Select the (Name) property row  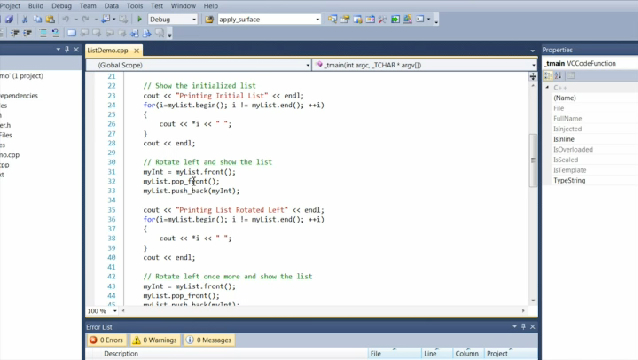pyautogui.click(x=594, y=98)
